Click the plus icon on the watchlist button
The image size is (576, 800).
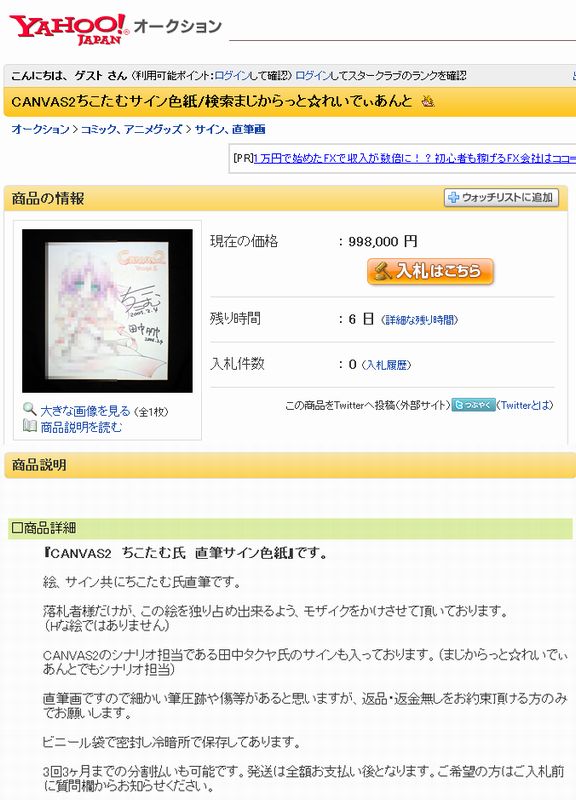coord(453,198)
